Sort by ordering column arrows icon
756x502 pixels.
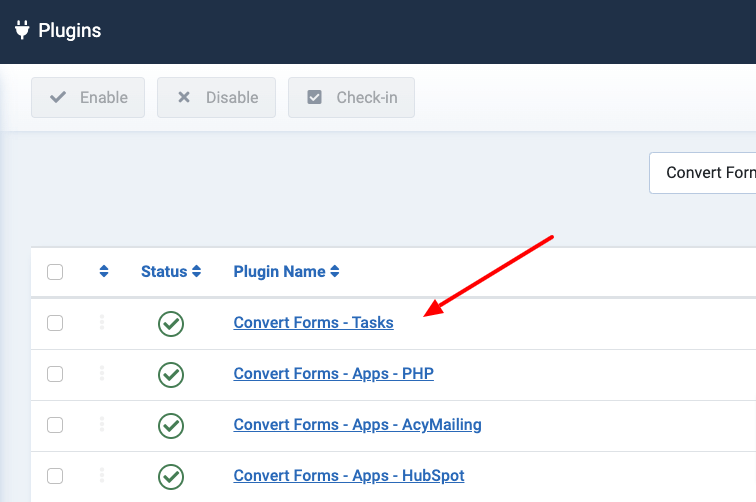pyautogui.click(x=104, y=271)
